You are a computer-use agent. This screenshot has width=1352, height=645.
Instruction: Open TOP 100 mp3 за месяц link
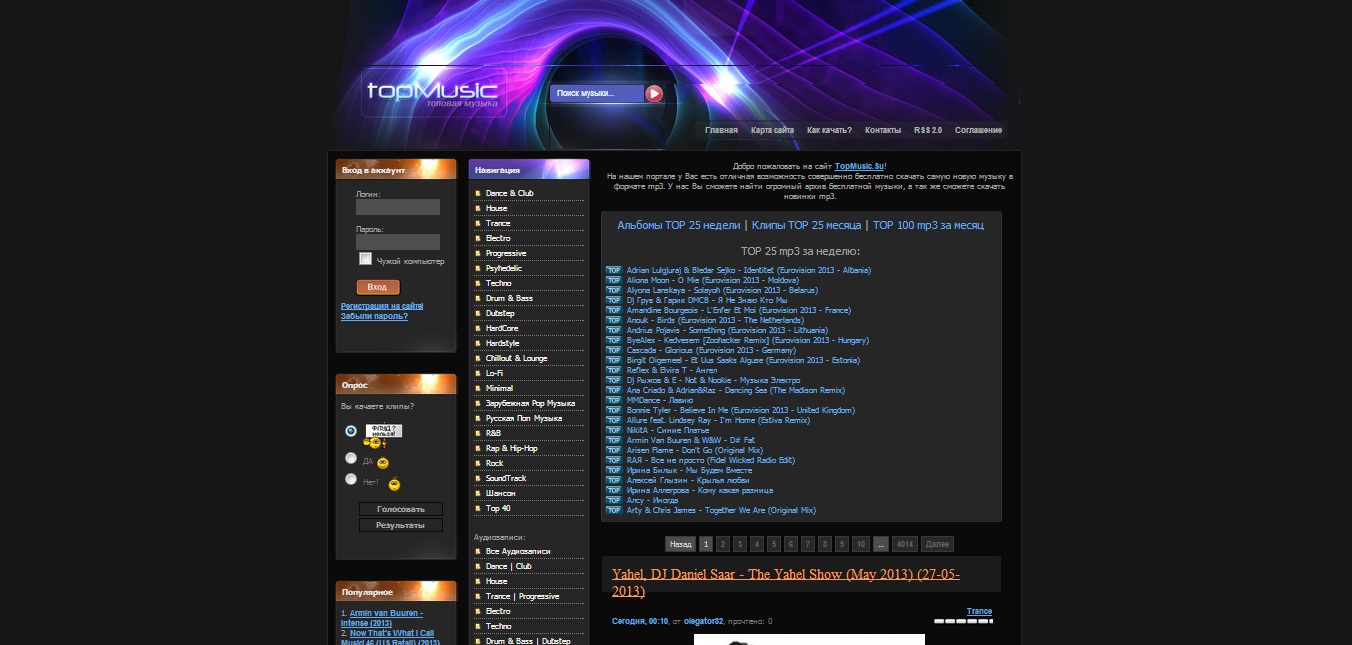(927, 225)
